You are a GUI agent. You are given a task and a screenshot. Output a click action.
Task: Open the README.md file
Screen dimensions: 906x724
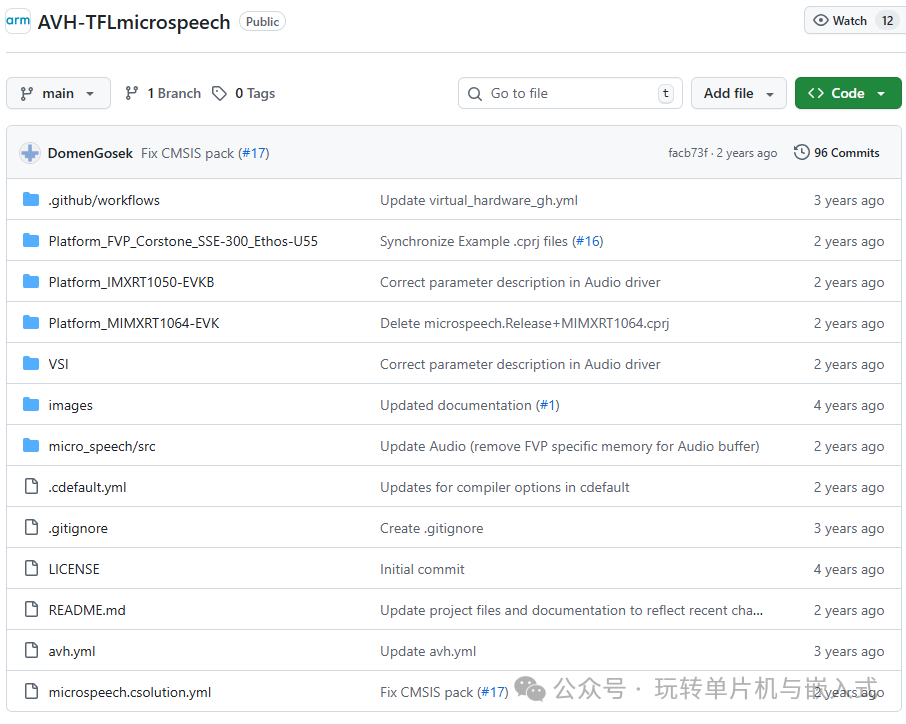click(x=87, y=611)
